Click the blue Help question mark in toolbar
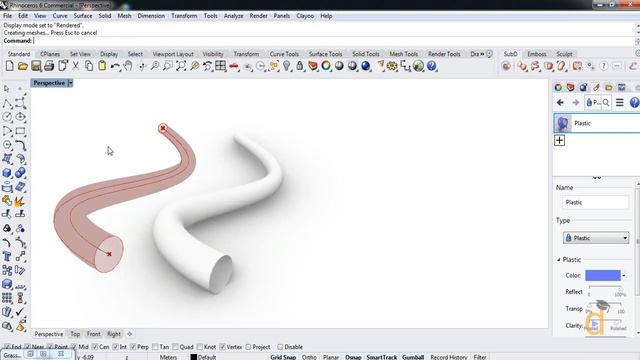The height and width of the screenshot is (360, 640). [431, 66]
